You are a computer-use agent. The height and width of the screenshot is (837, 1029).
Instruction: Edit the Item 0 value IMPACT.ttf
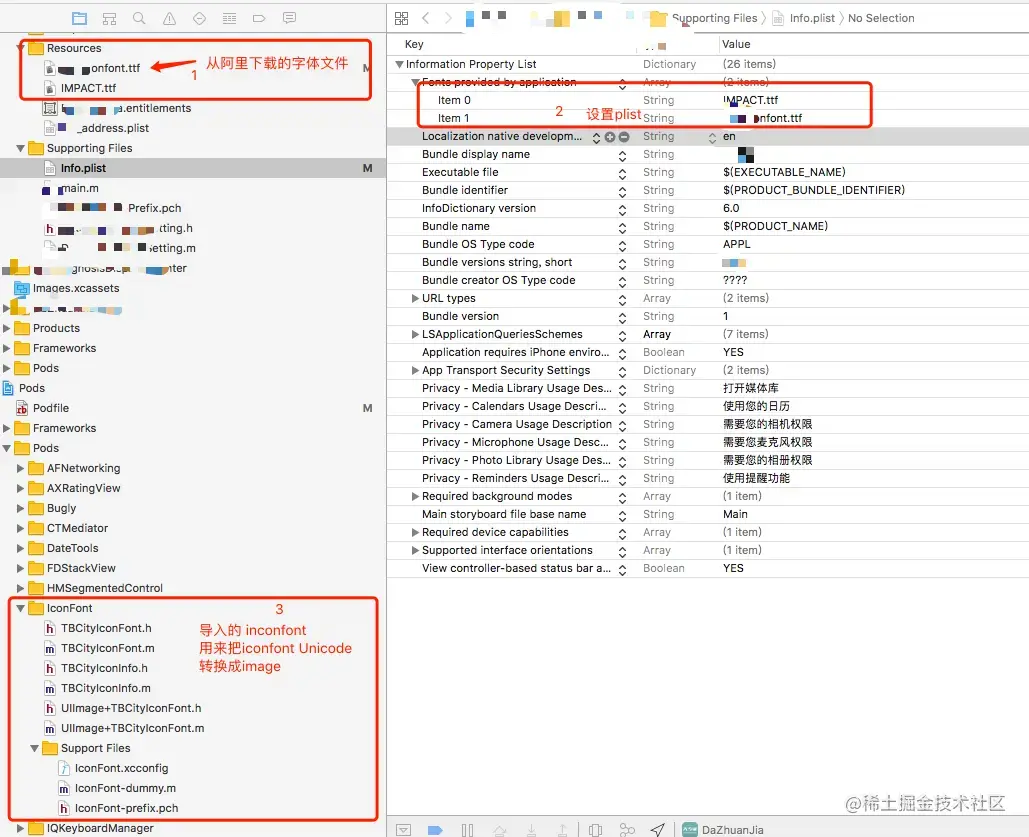[750, 100]
